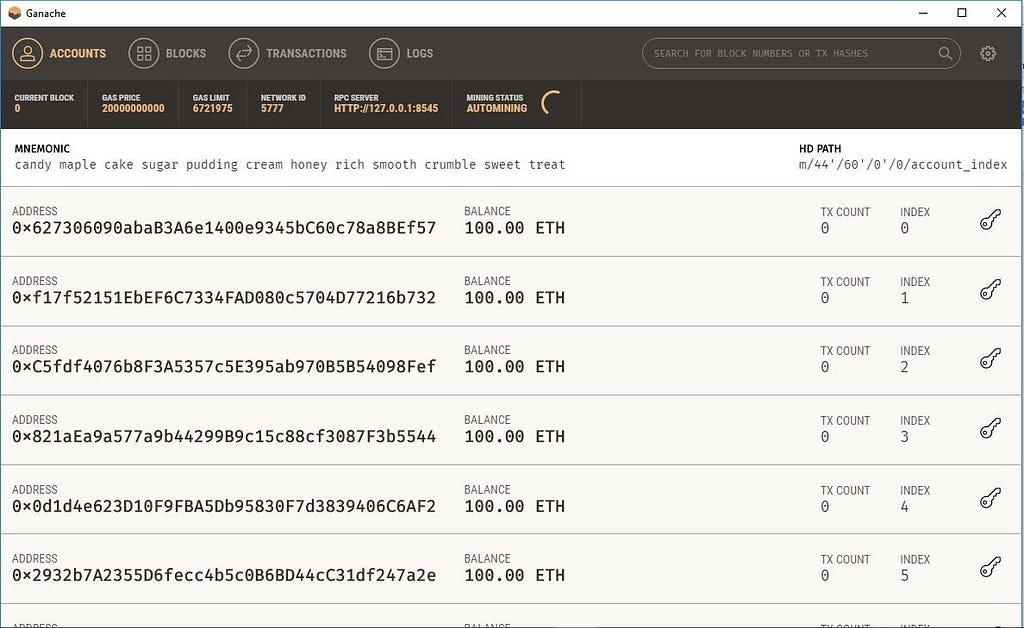
Task: Select address 0x821aEa9a577a9b44299B9c15c88cf3087F3b5544
Action: (224, 437)
